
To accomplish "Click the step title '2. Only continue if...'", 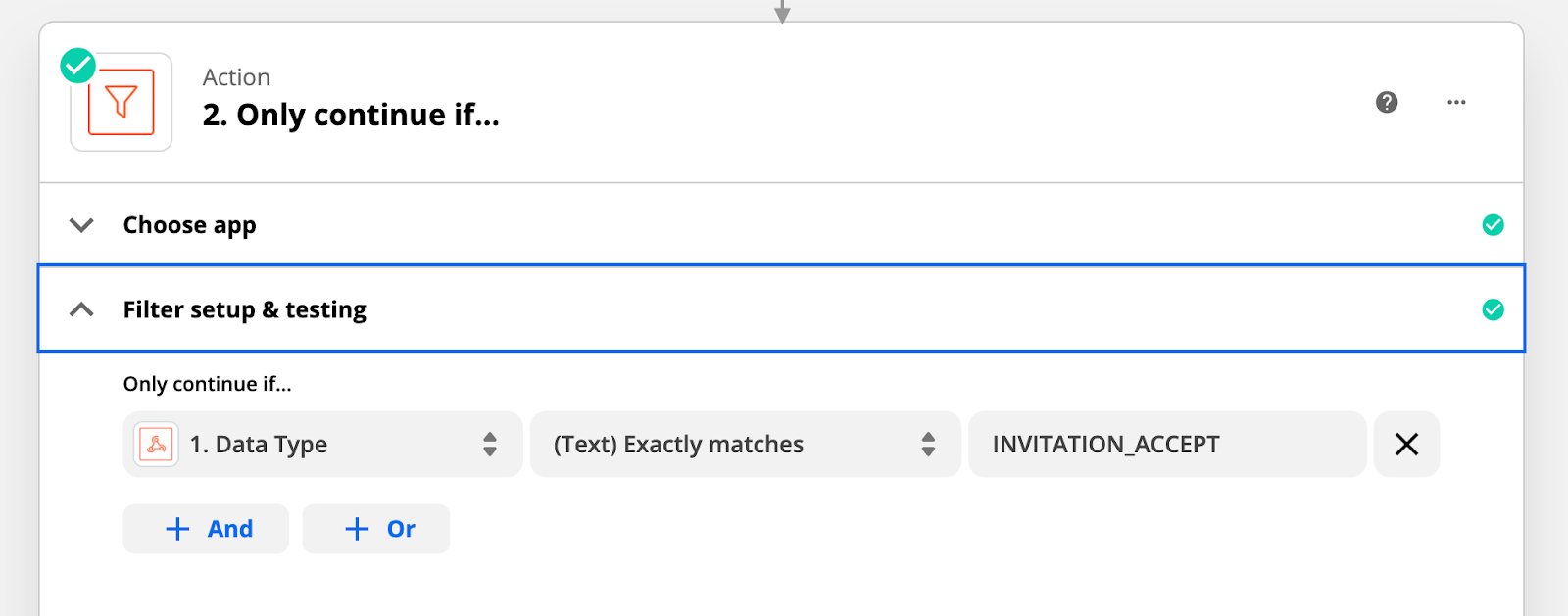I will point(351,116).
